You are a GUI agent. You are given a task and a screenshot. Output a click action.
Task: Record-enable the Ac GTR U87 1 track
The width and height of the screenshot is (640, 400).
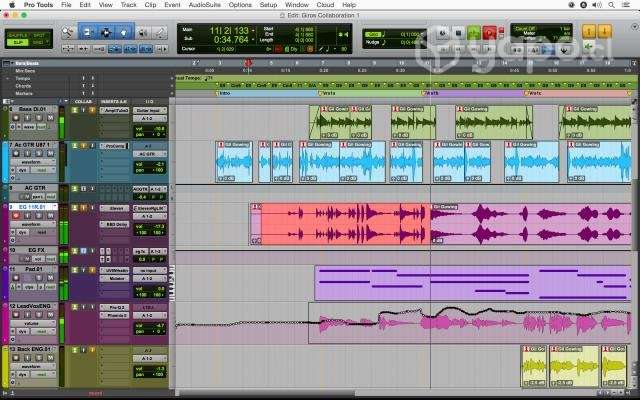[x=16, y=153]
